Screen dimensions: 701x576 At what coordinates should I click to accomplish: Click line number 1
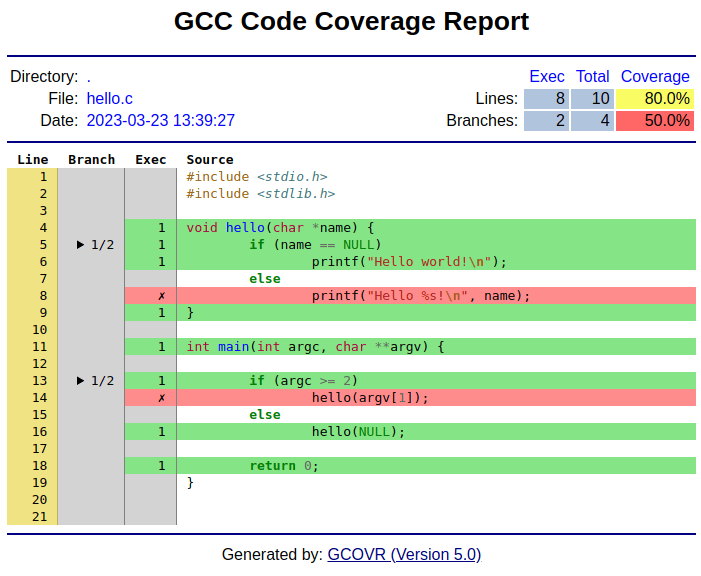(43, 177)
